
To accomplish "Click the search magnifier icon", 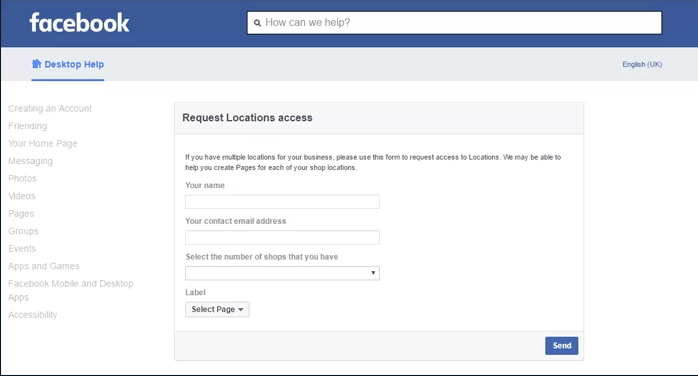I will pos(257,23).
